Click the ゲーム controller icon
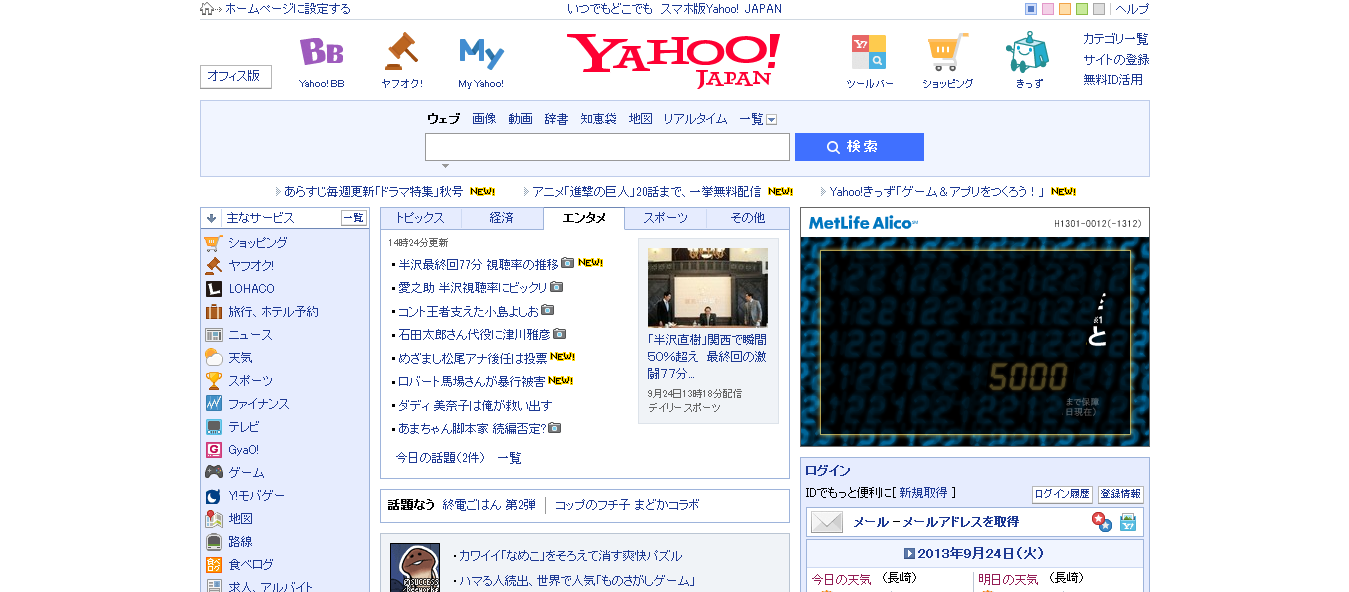The height and width of the screenshot is (592, 1349). coord(213,473)
